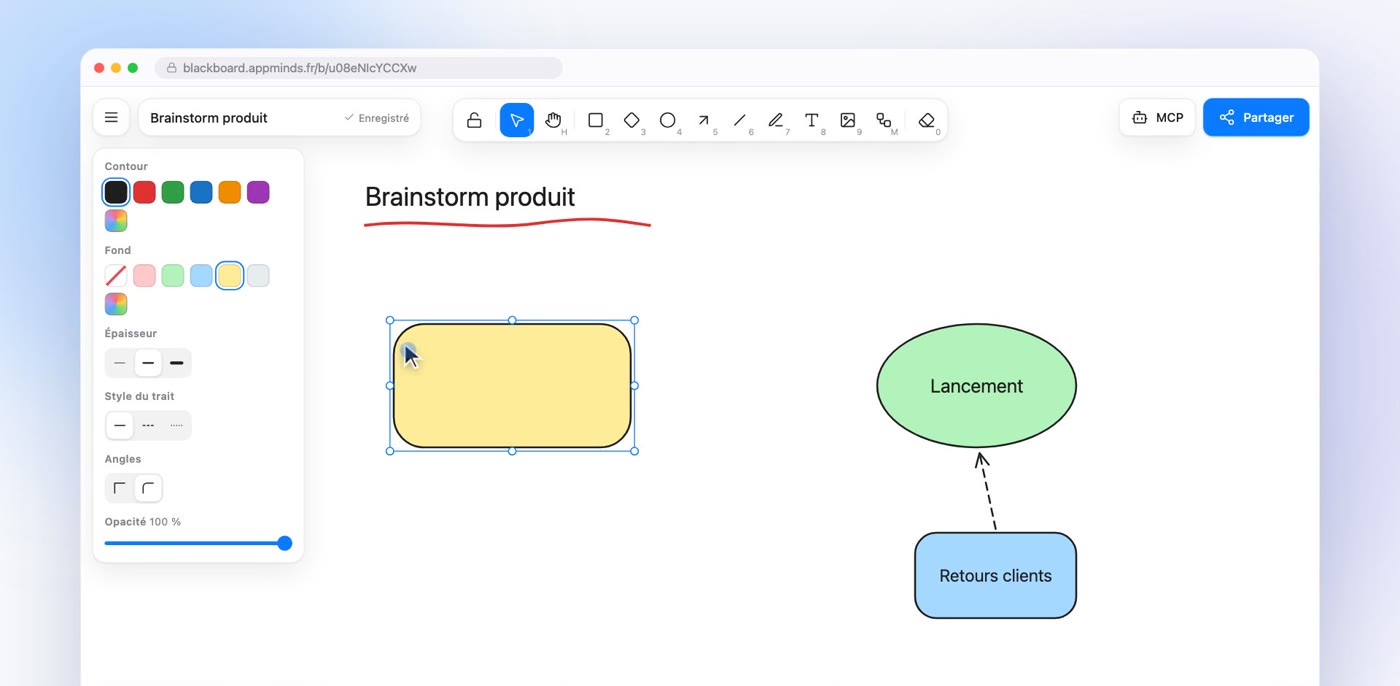The width and height of the screenshot is (1400, 686).
Task: Select the arrow drawing tool
Action: [x=704, y=120]
